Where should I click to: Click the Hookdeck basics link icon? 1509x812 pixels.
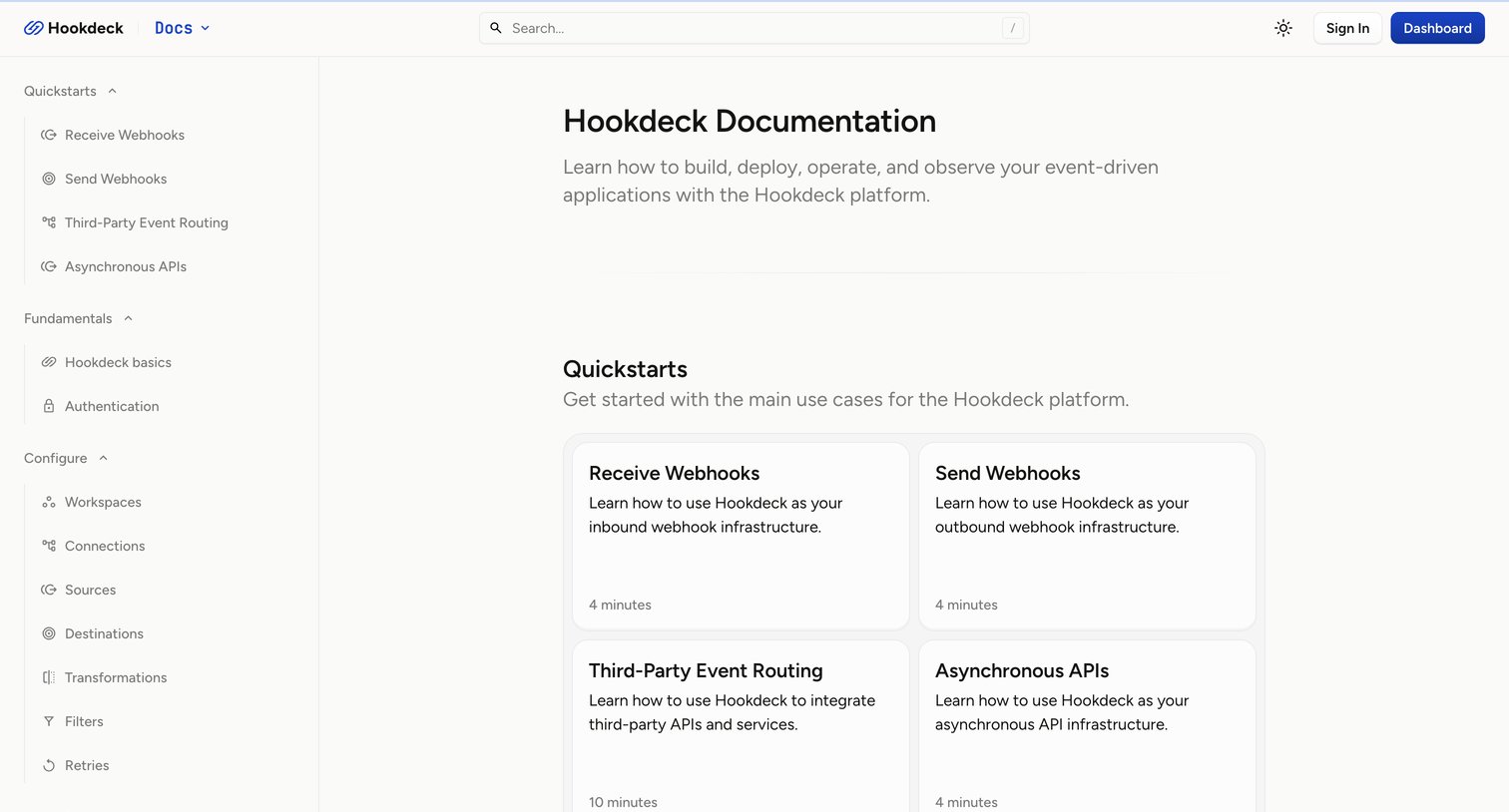point(49,362)
